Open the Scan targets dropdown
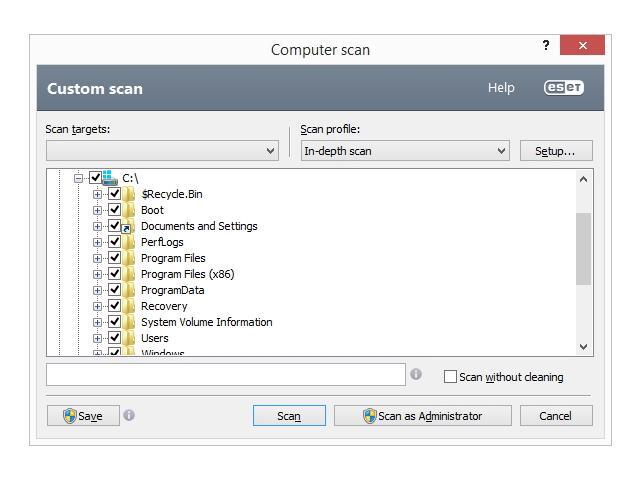The width and height of the screenshot is (640, 480). click(163, 151)
